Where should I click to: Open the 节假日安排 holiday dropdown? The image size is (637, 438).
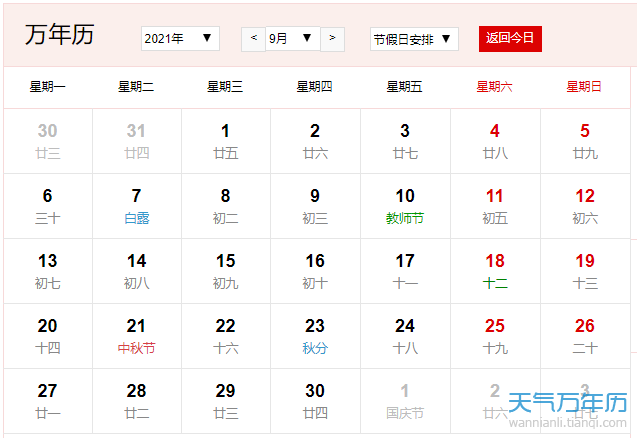tap(414, 39)
